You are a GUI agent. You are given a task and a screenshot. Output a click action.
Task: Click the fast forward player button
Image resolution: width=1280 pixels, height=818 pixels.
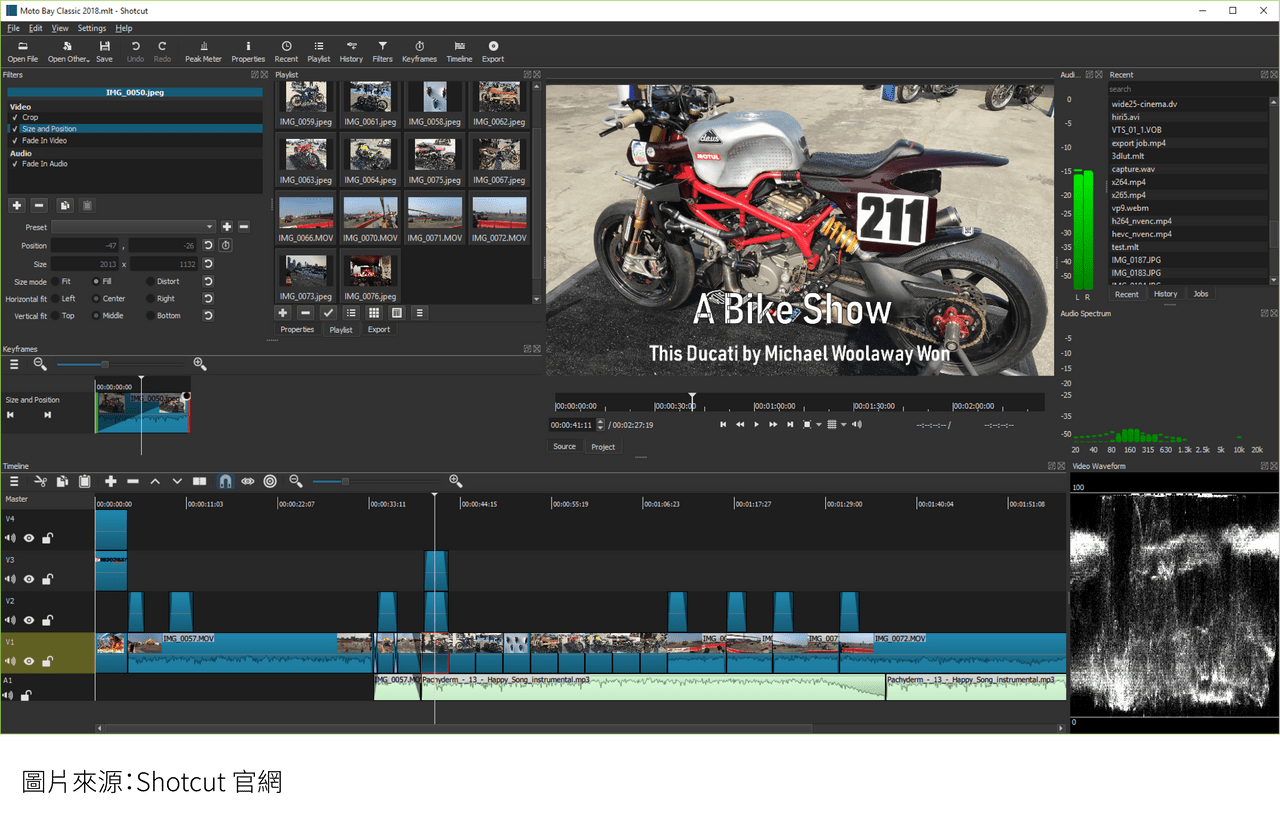click(773, 425)
